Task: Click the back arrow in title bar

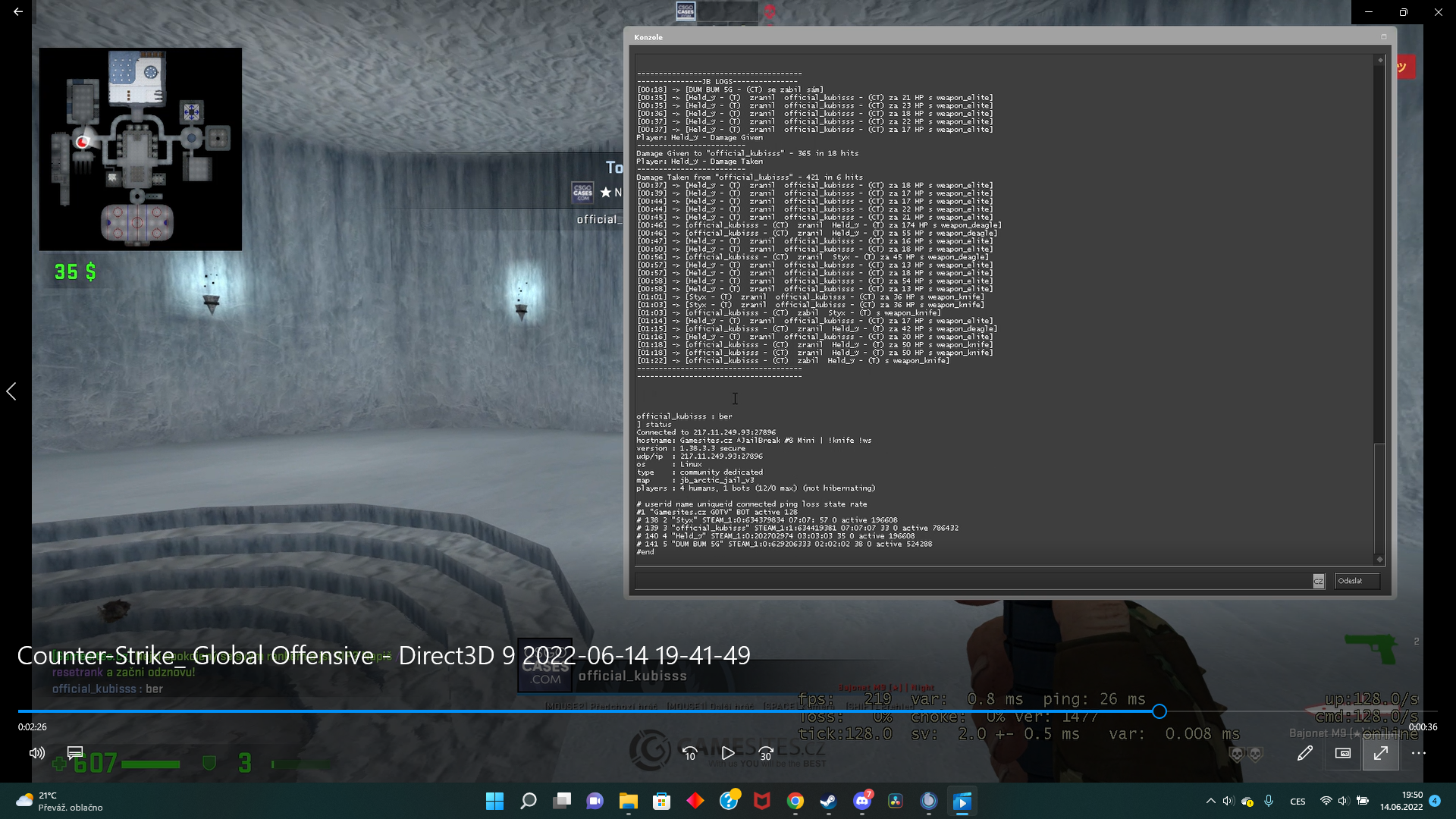Action: tap(18, 11)
